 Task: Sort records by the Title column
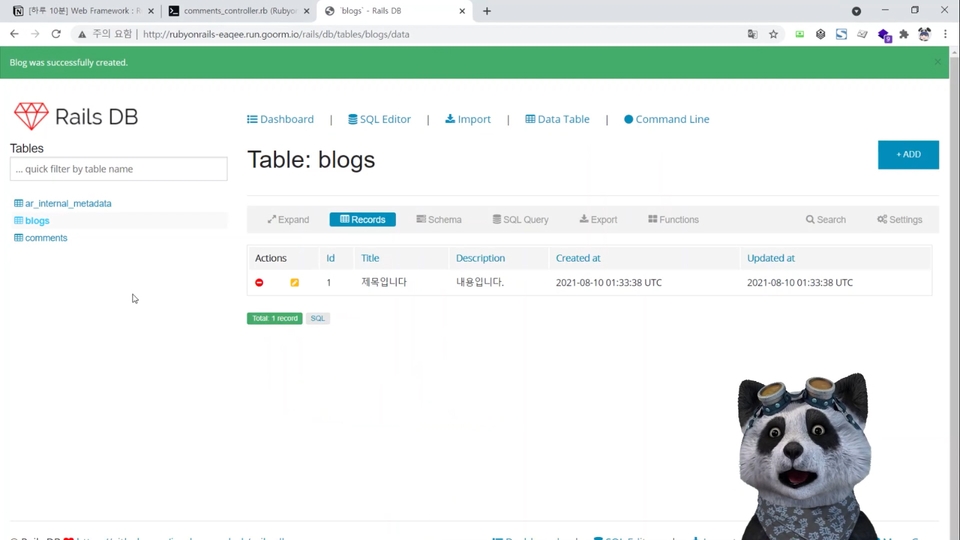[x=370, y=258]
